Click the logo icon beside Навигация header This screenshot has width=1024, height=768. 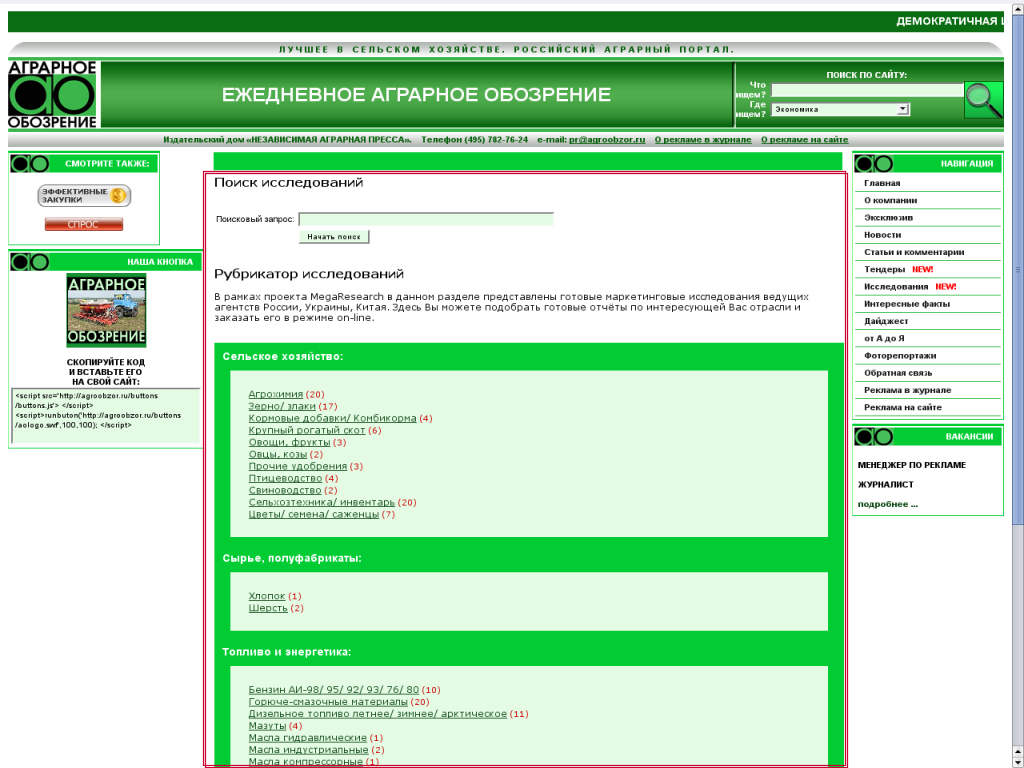click(874, 164)
